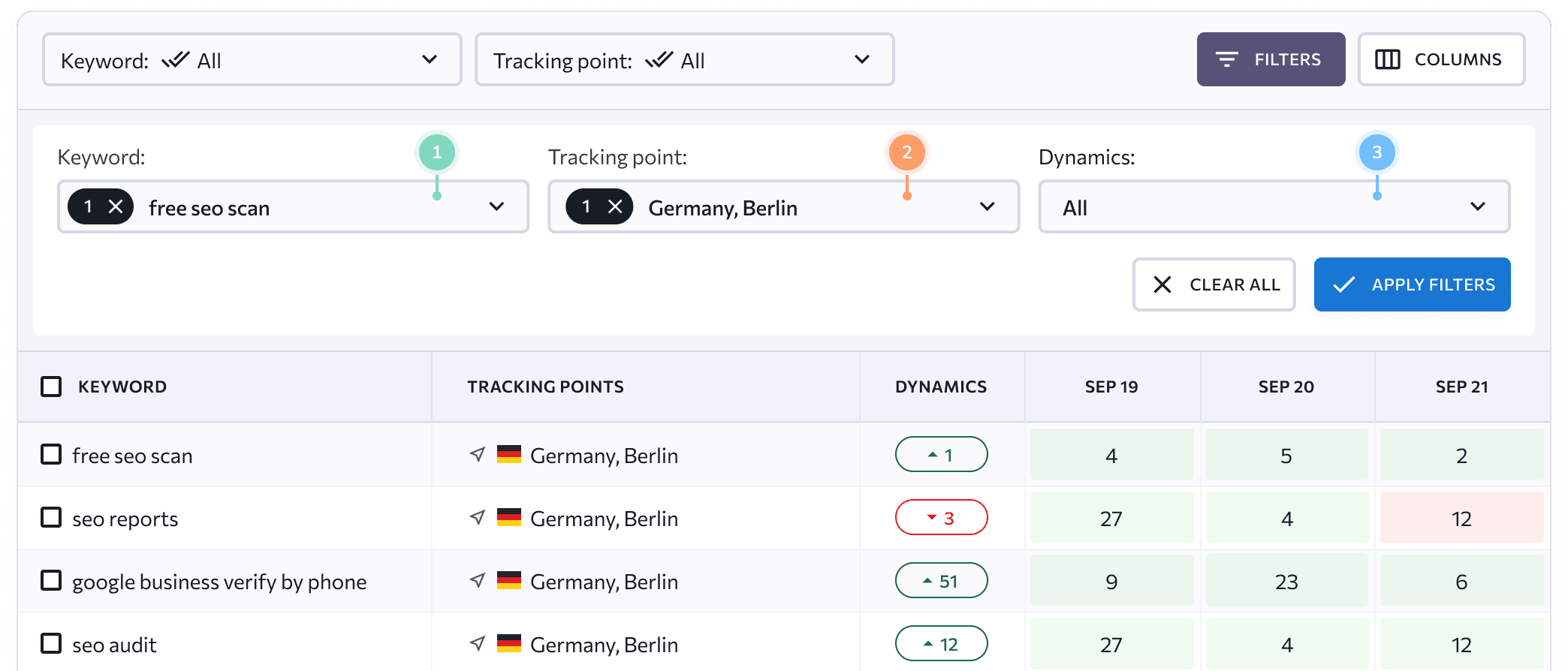Click the green step 1 marker

point(437,152)
